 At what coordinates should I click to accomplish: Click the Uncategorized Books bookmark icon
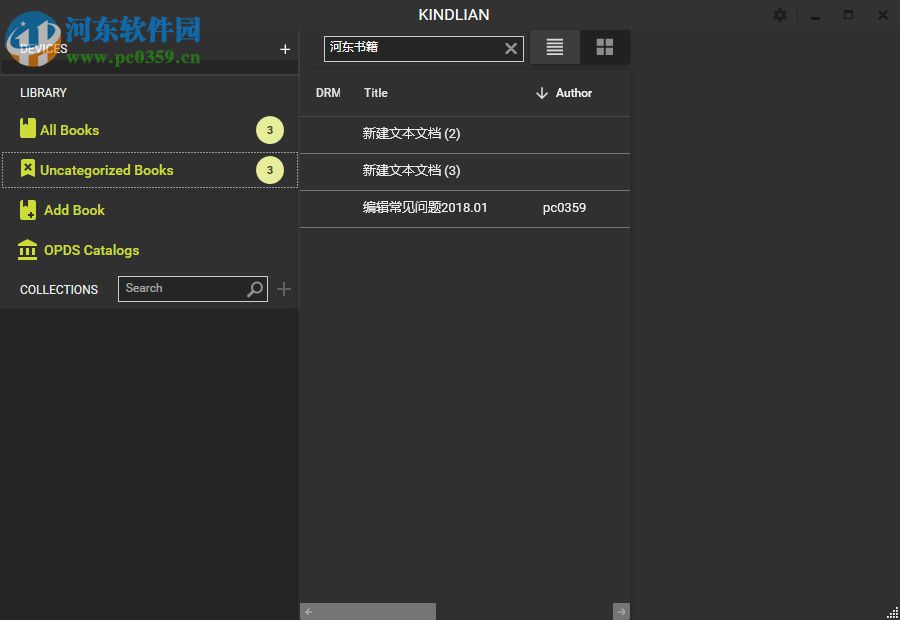(x=27, y=170)
